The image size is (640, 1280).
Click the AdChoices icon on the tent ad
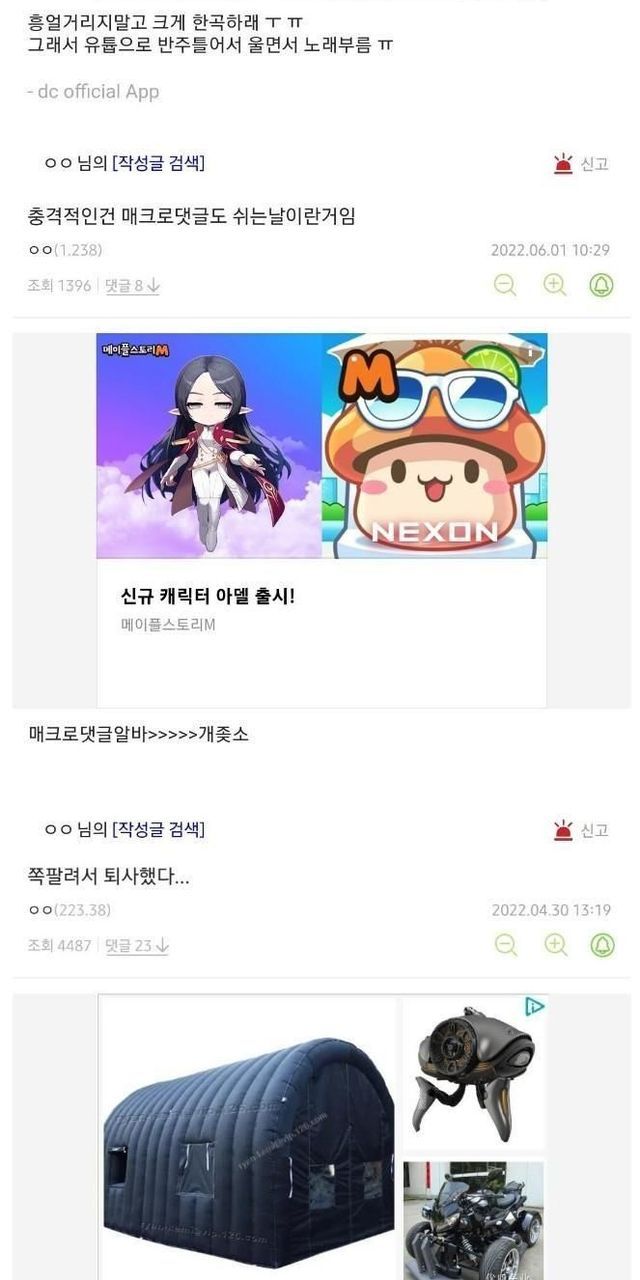point(536,1006)
